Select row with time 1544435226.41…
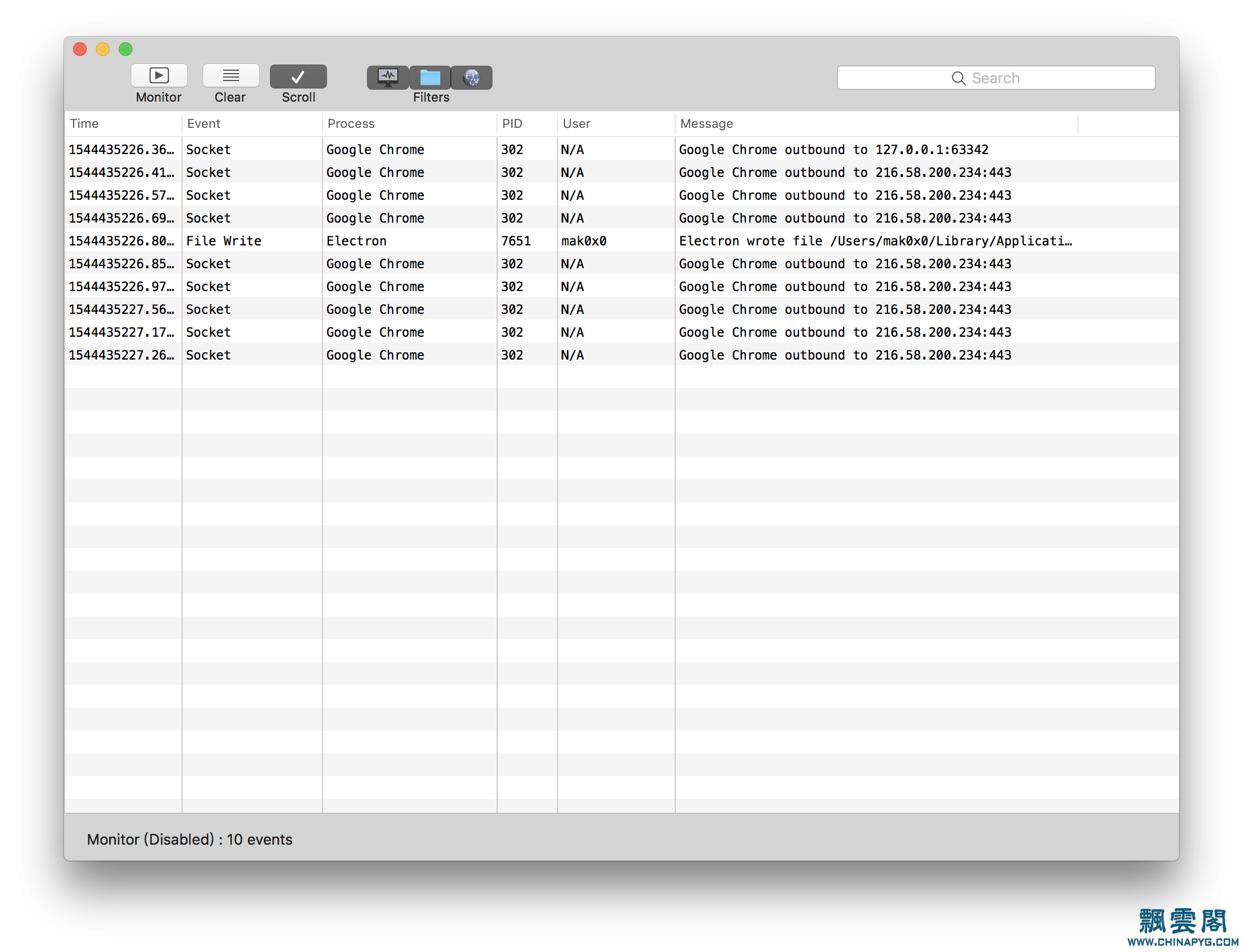This screenshot has width=1243, height=952. click(621, 172)
